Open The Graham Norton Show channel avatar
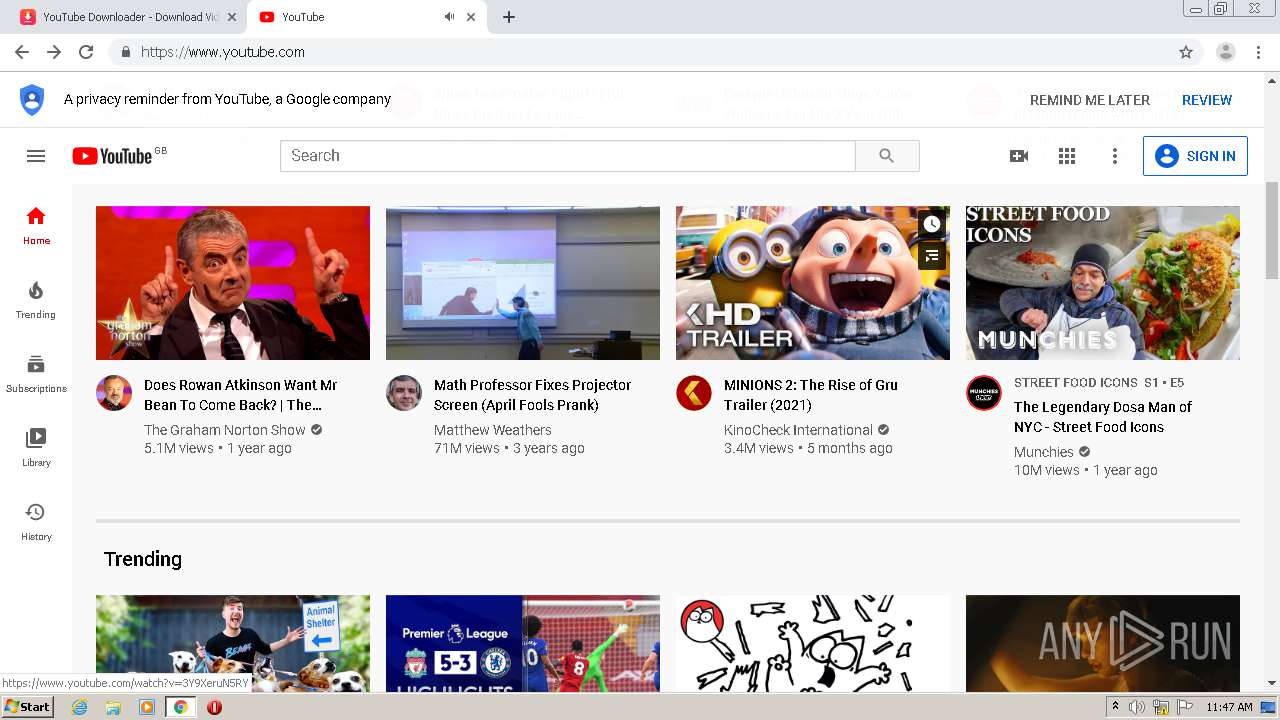Viewport: 1280px width, 720px height. [114, 393]
